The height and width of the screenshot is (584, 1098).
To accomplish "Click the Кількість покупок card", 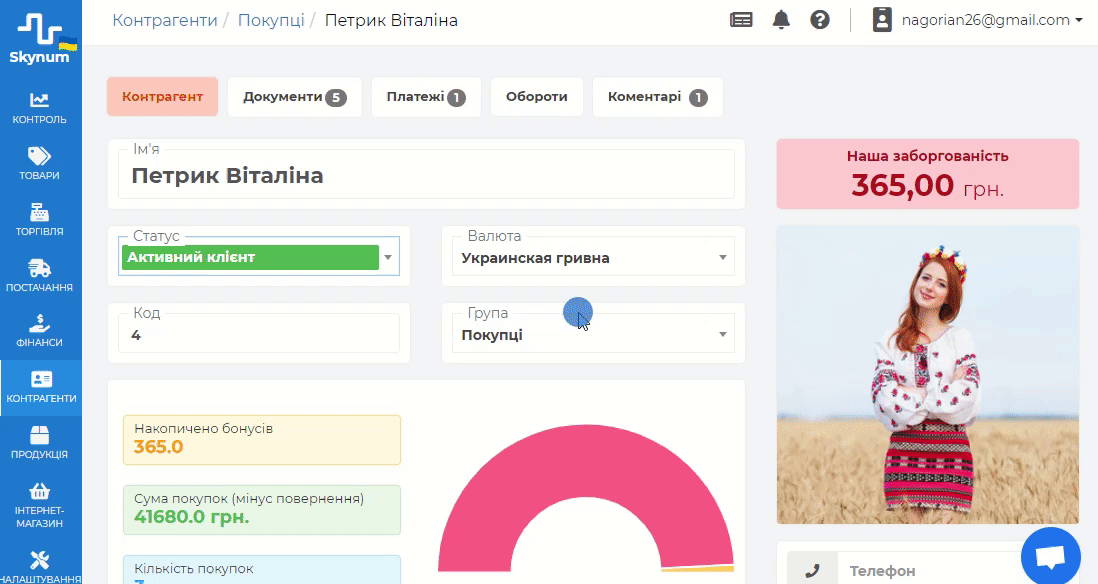I will (262, 570).
